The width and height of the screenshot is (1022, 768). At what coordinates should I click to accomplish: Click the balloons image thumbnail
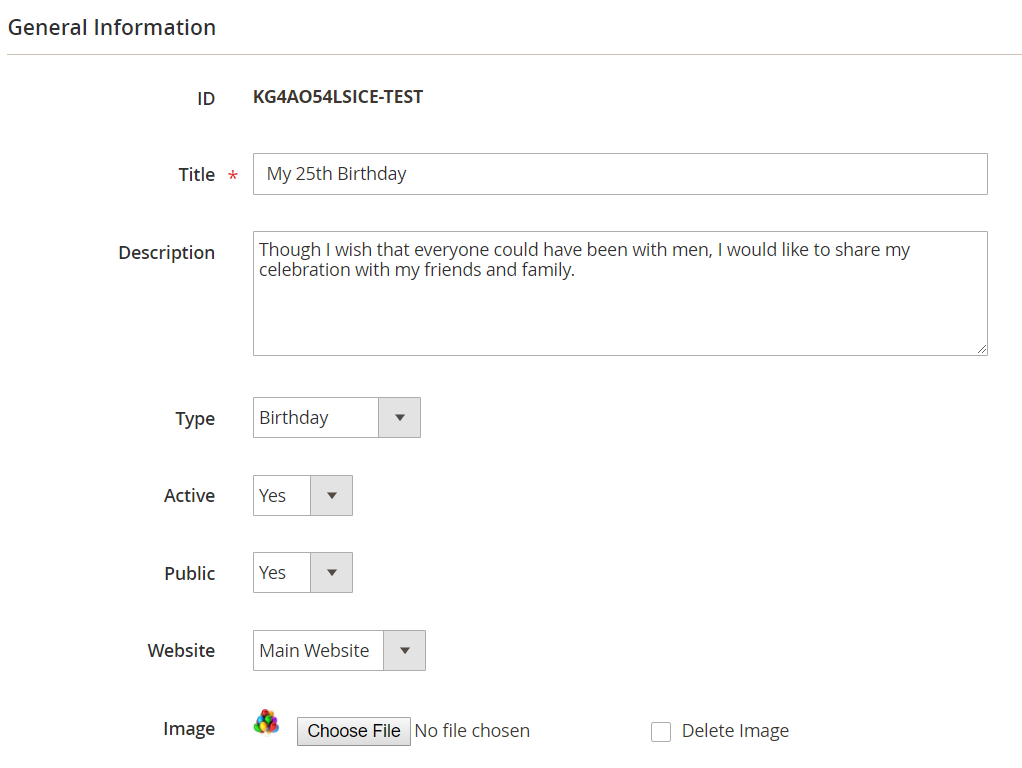(x=267, y=722)
